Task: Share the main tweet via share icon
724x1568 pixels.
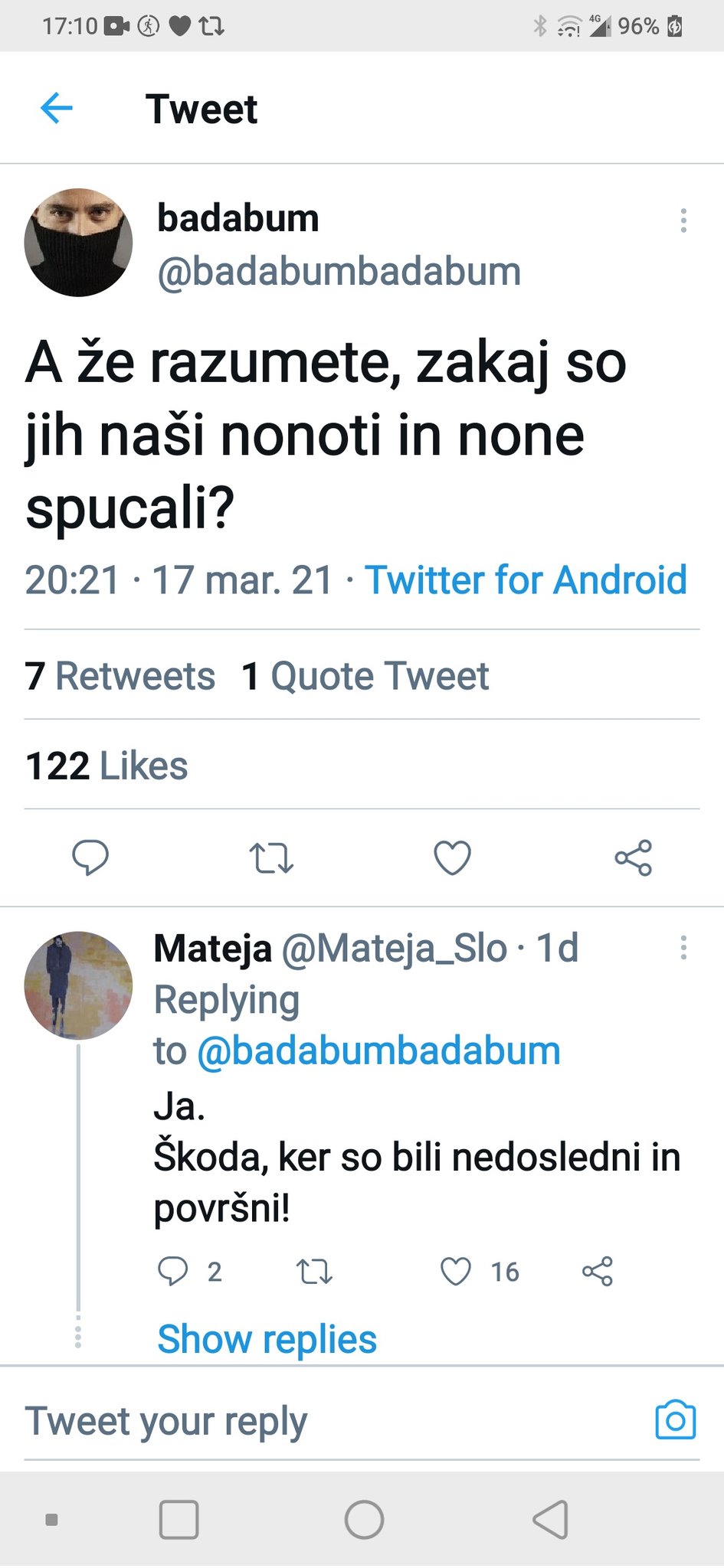Action: coord(634,857)
